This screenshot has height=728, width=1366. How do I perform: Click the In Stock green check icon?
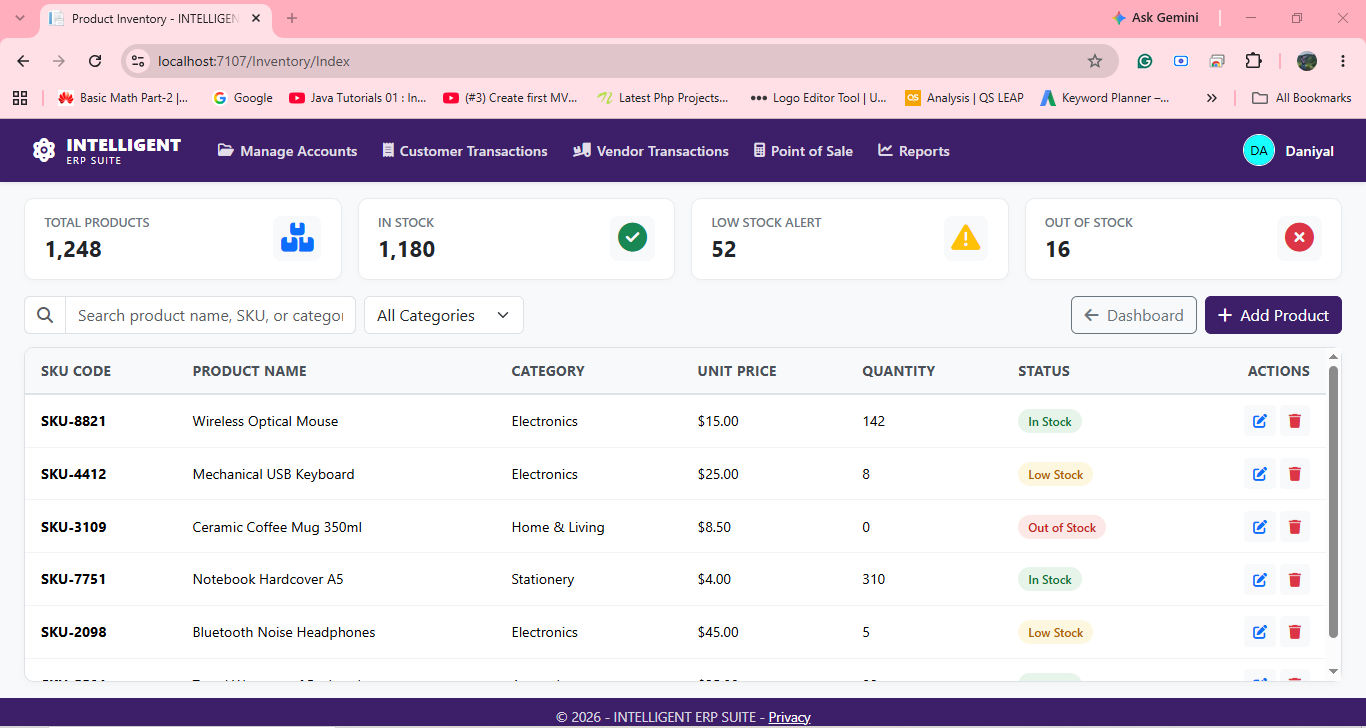pos(632,238)
